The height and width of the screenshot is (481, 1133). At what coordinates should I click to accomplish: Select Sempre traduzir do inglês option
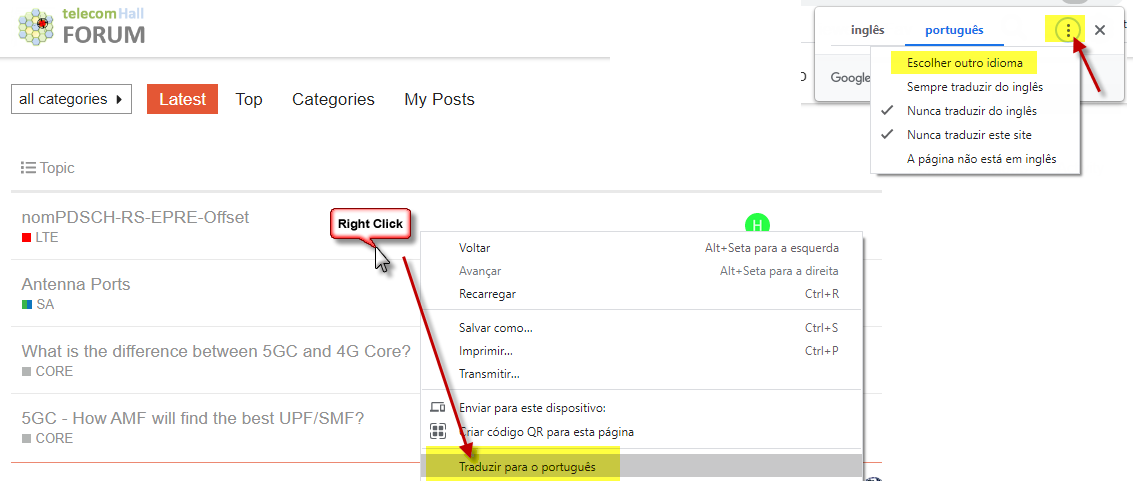975,87
